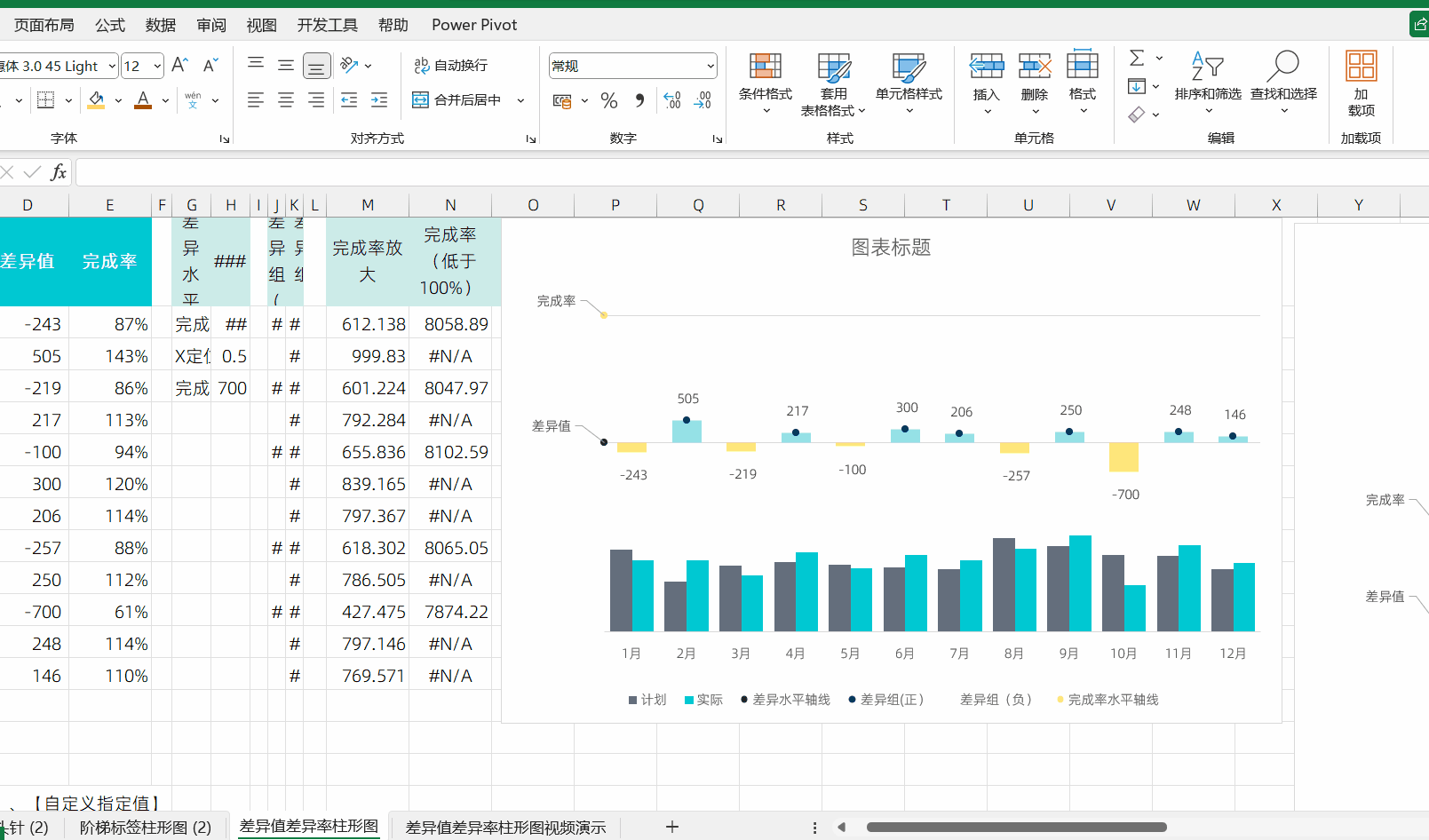Align text left
The height and width of the screenshot is (840, 1429).
tap(256, 100)
